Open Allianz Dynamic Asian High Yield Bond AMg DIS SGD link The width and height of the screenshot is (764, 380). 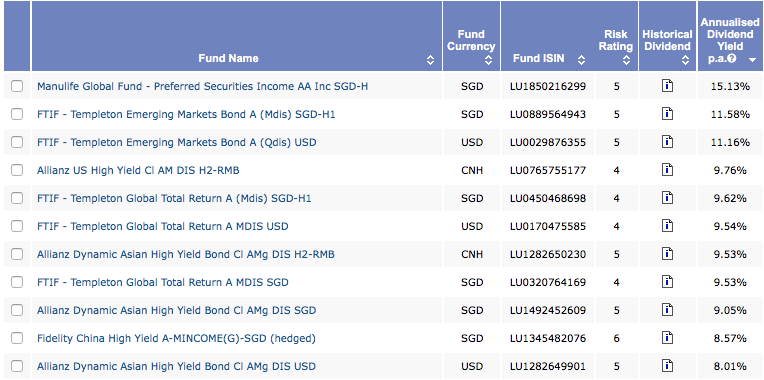(x=176, y=310)
